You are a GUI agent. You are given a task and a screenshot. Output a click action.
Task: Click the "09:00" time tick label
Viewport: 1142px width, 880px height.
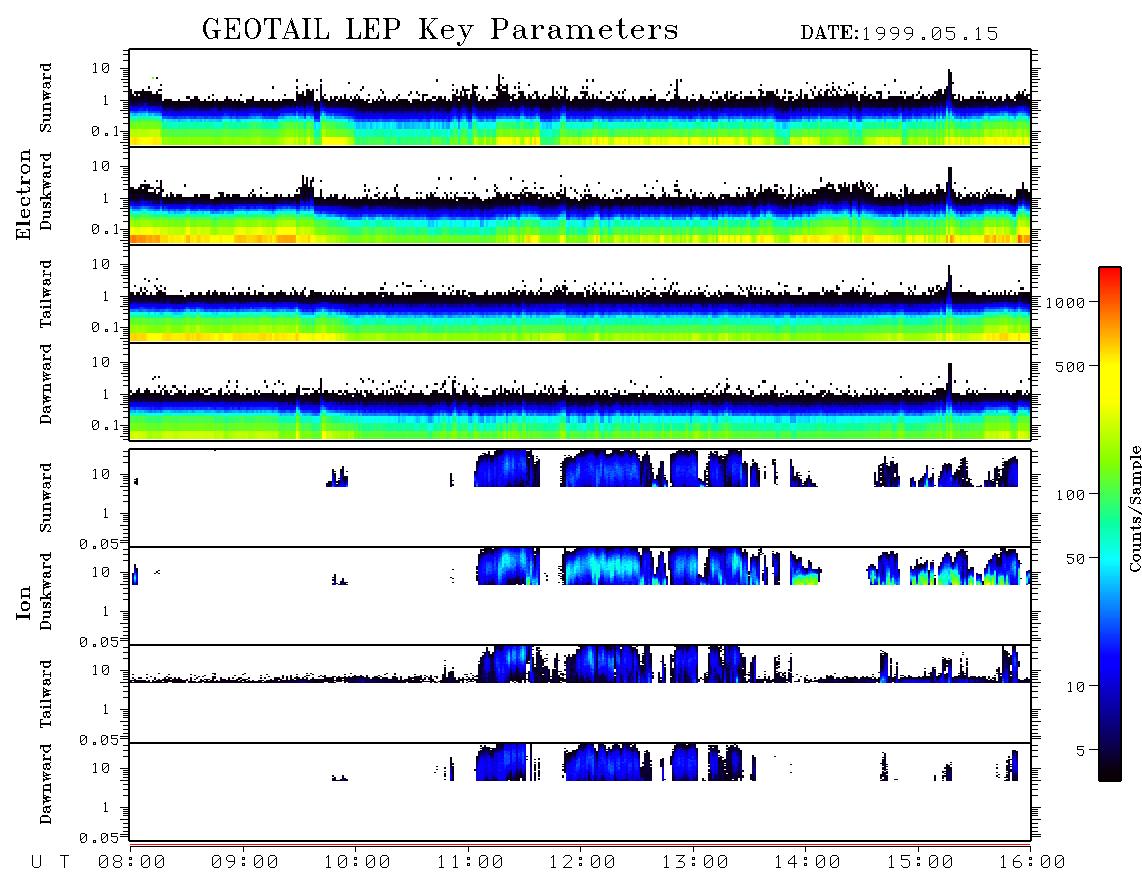(245, 862)
